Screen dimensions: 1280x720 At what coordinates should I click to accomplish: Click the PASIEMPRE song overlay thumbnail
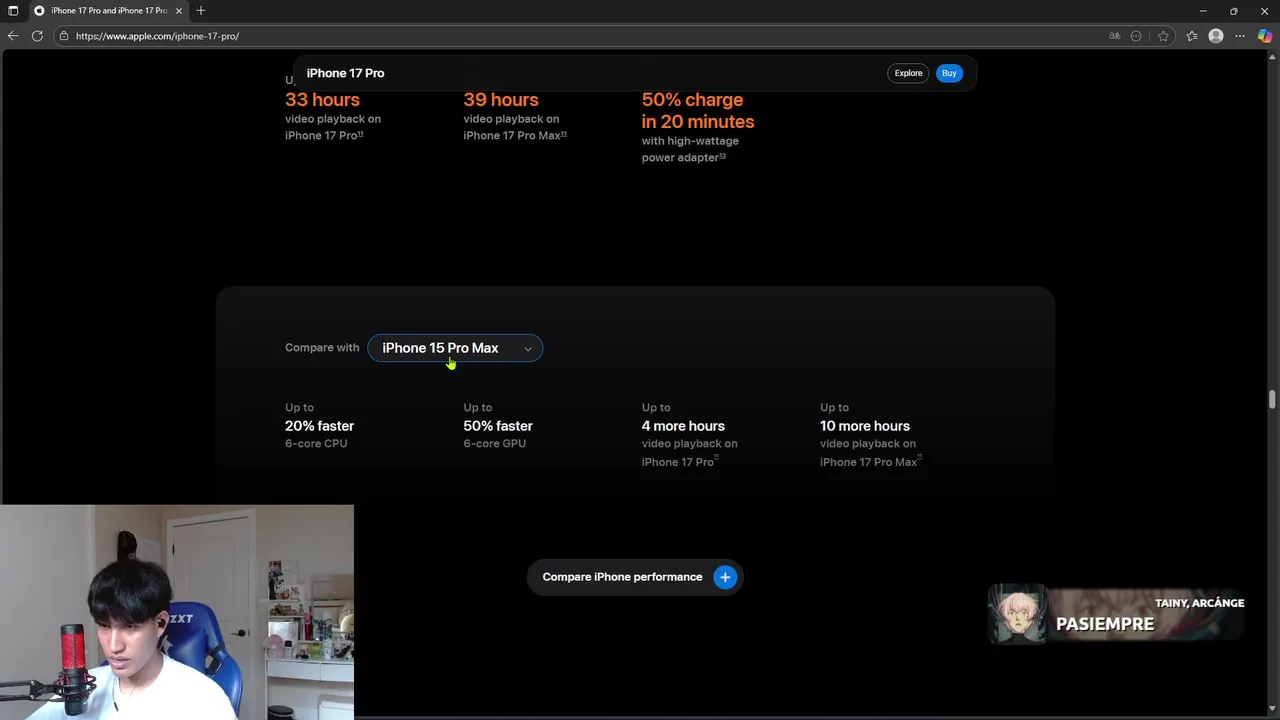tap(1017, 614)
